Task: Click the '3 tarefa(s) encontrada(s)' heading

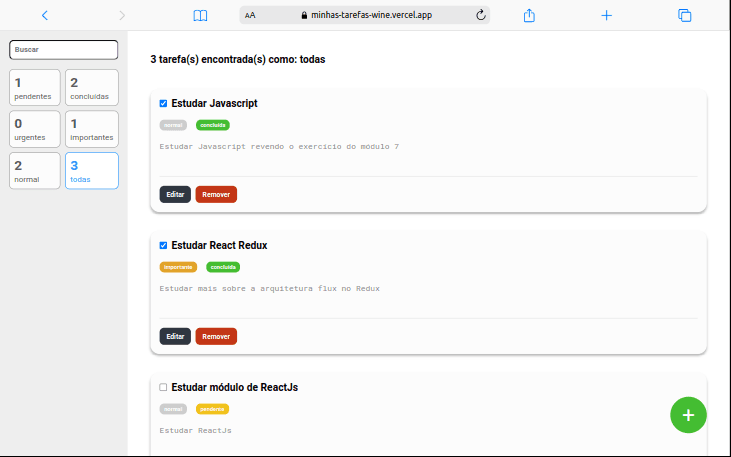Action: point(238,60)
